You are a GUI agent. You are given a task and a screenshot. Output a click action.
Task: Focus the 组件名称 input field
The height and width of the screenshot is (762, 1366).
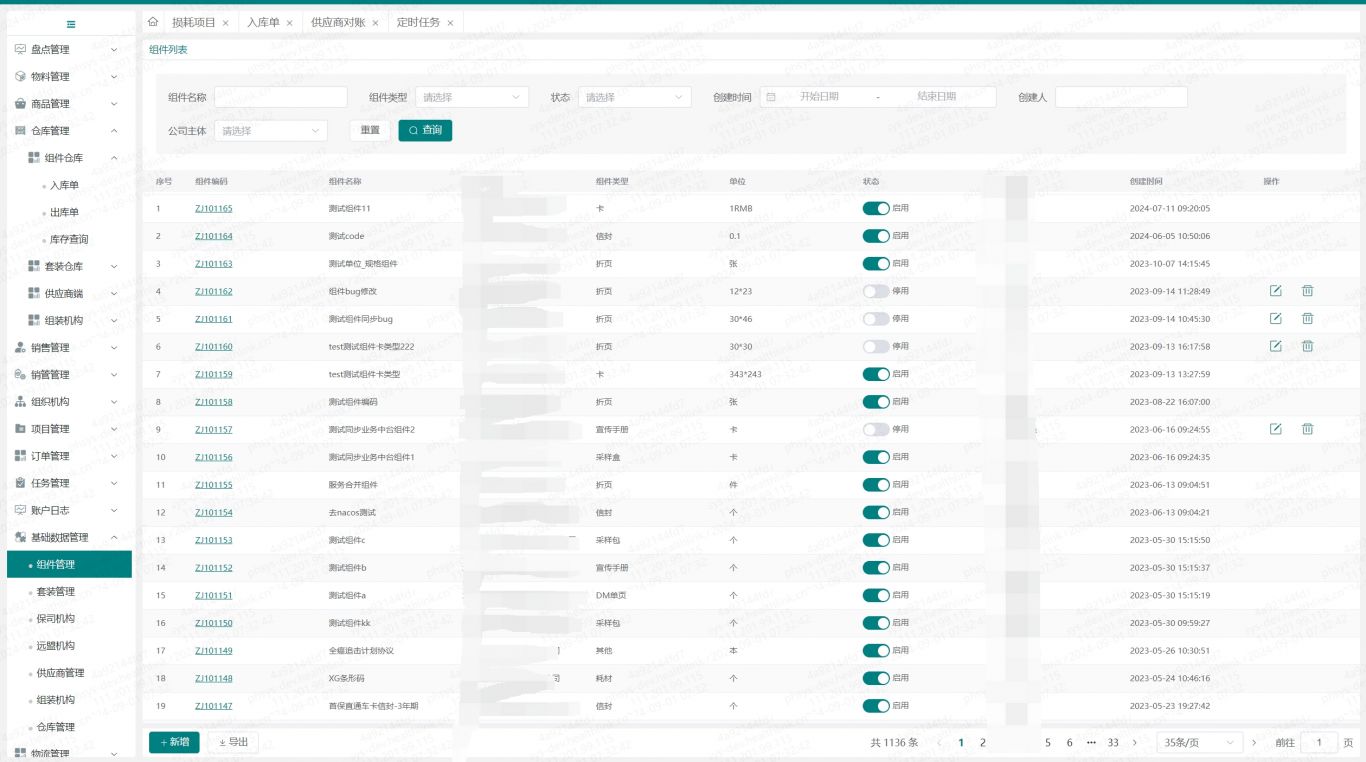pos(281,97)
